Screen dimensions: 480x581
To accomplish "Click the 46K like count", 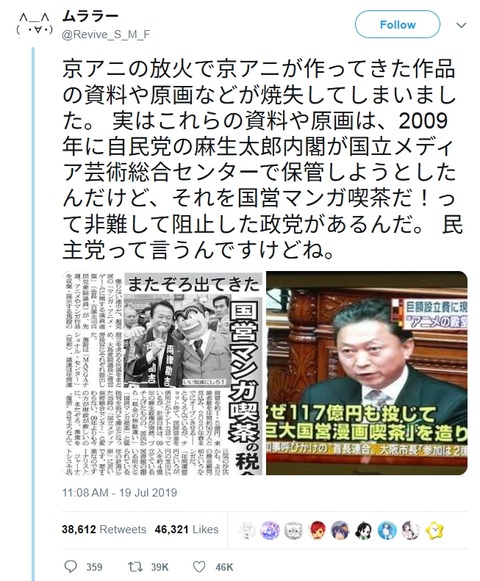I will pyautogui.click(x=224, y=567).
